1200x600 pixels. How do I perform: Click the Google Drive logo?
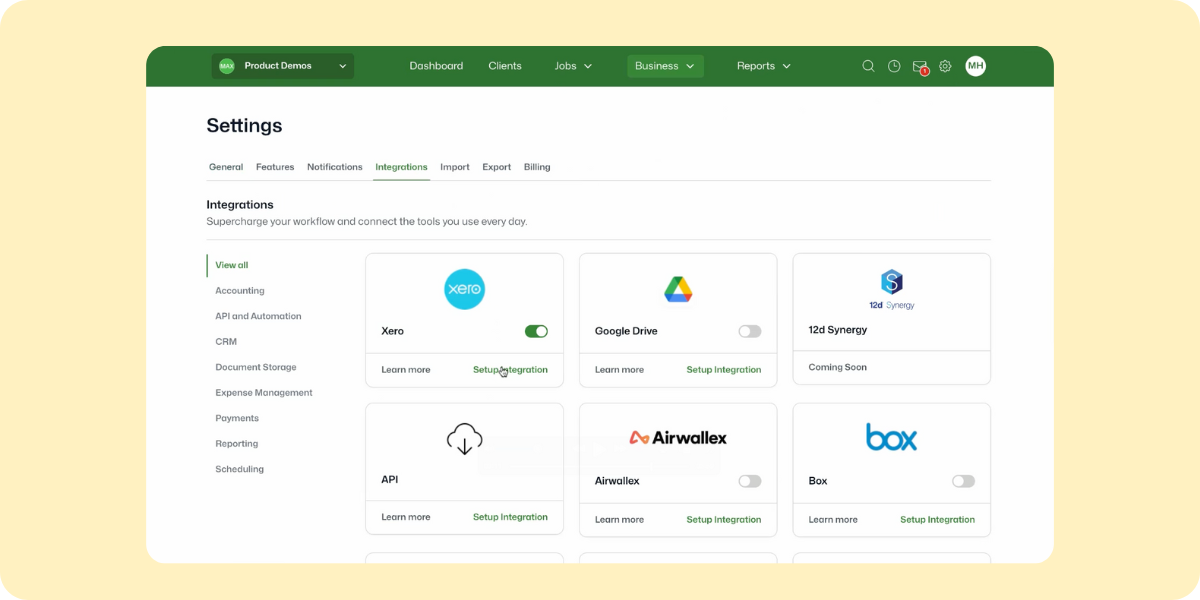pos(678,289)
